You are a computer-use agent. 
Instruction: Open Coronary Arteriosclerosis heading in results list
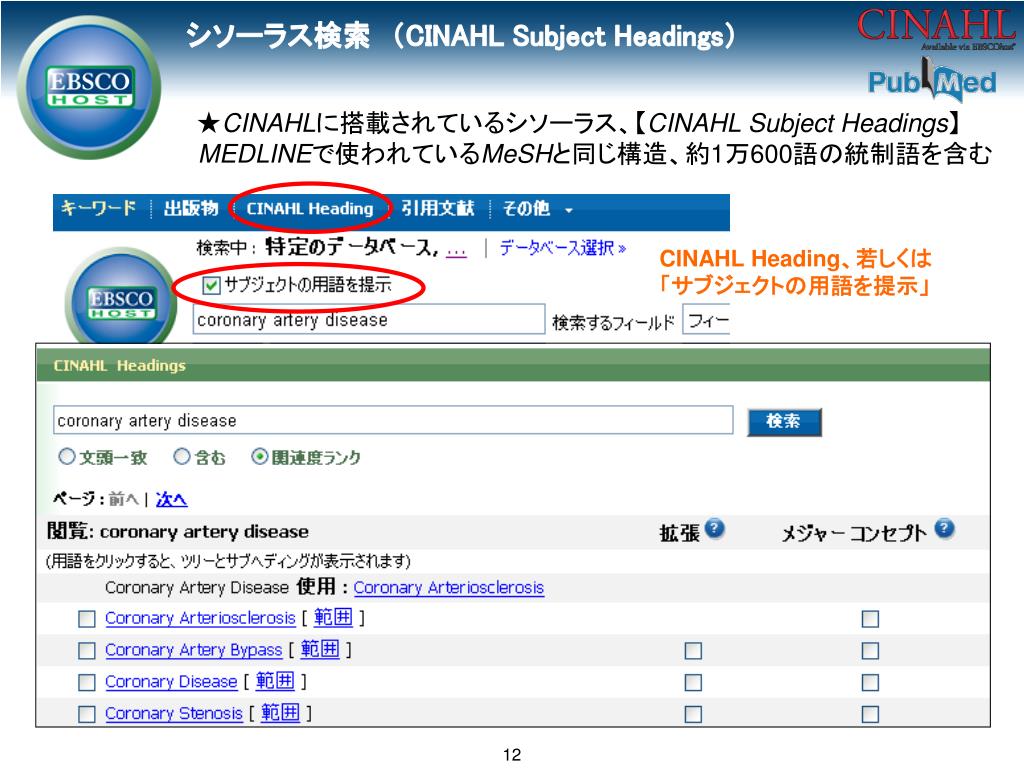[200, 618]
